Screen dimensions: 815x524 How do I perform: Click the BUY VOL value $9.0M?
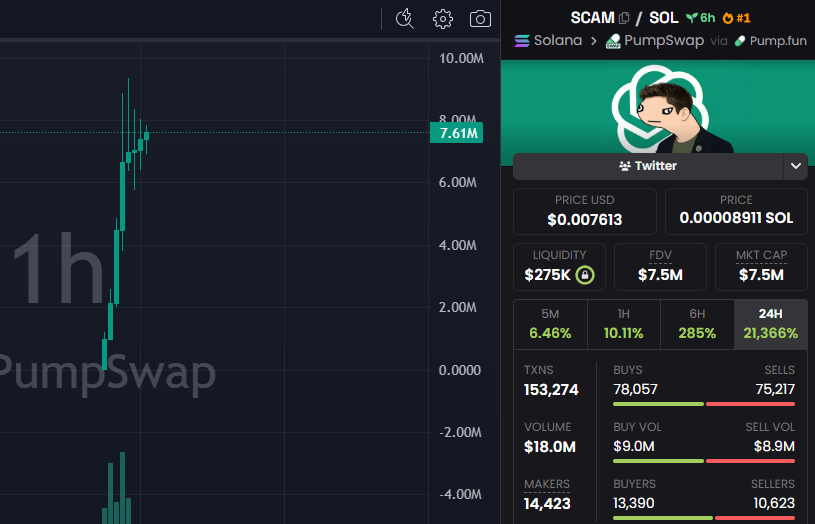(x=634, y=446)
